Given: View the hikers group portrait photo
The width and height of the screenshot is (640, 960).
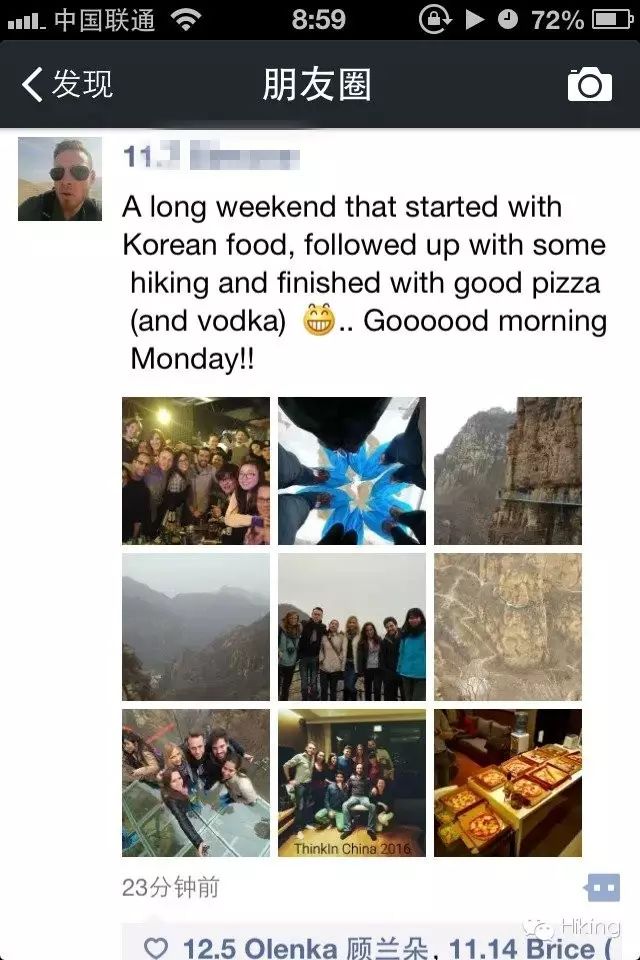Looking at the screenshot, I should click(x=352, y=627).
